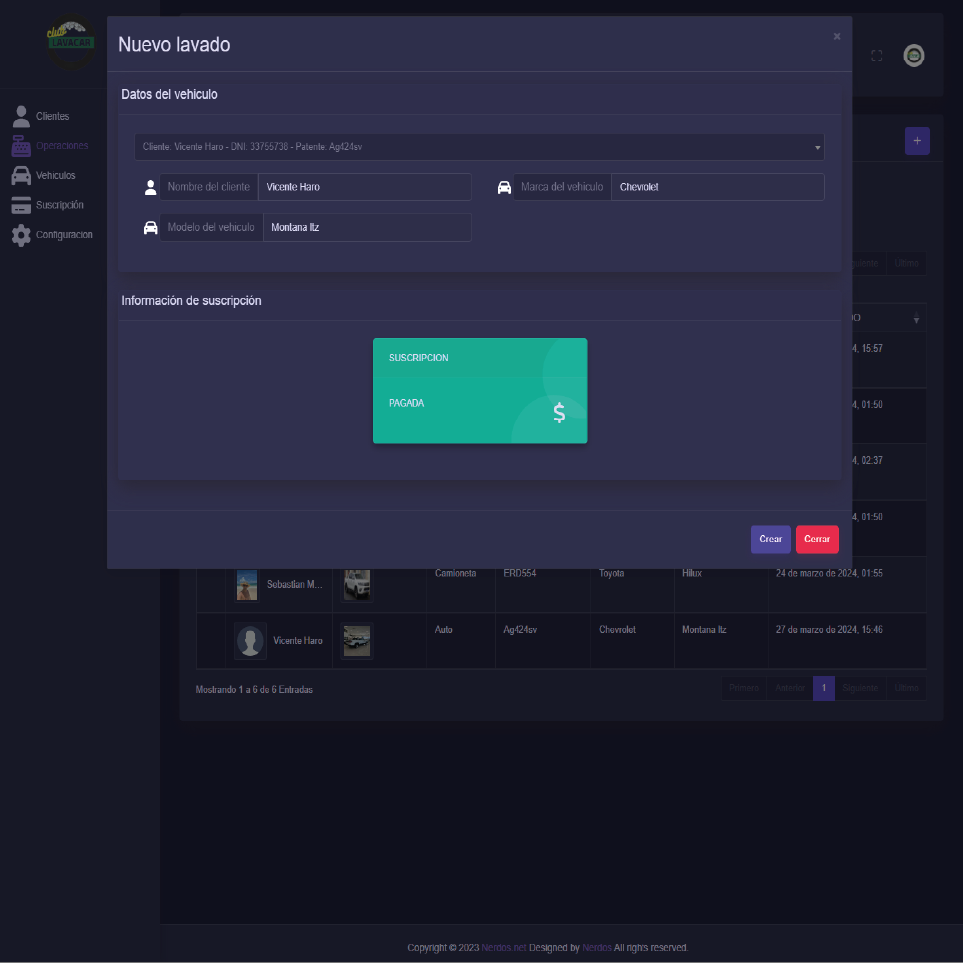Screen dimensions: 963x963
Task: Open Suscripción card icon in sidebar
Action: click(x=21, y=206)
